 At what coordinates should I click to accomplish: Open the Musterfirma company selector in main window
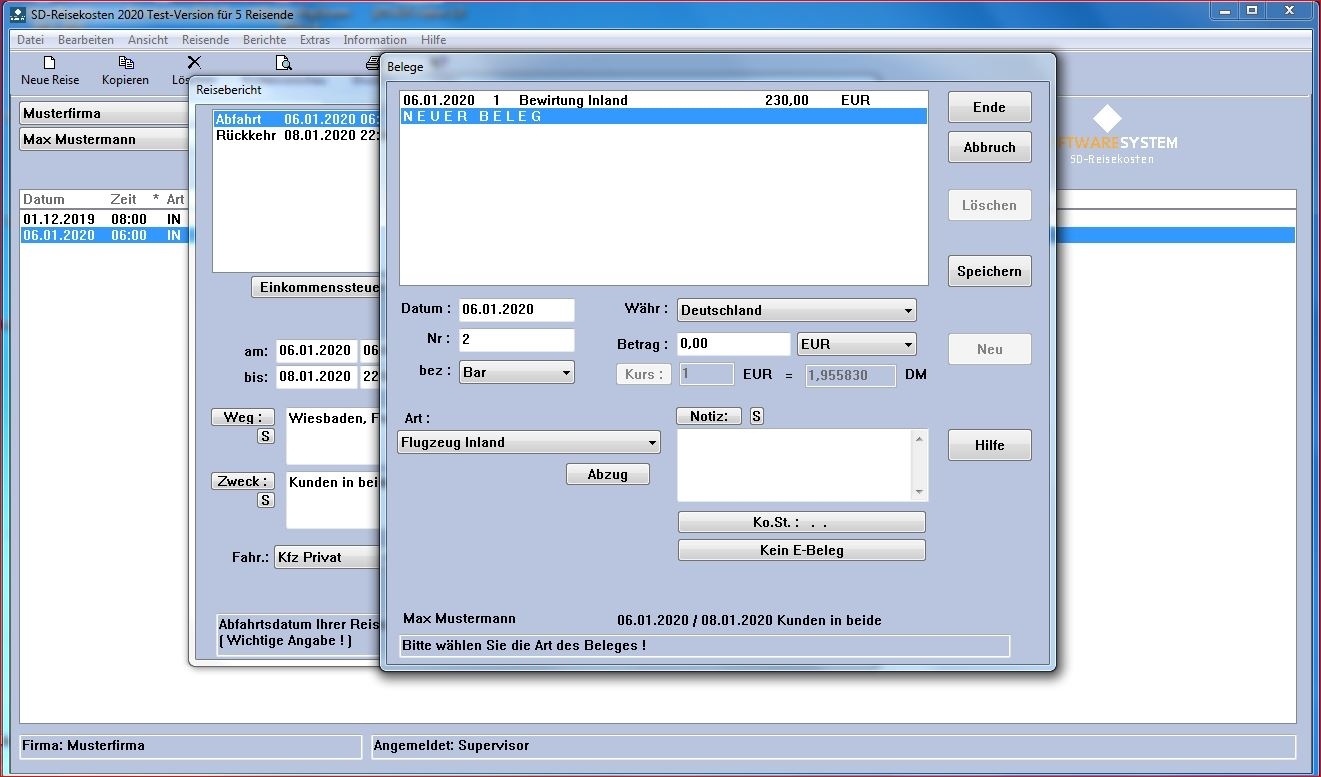point(105,113)
